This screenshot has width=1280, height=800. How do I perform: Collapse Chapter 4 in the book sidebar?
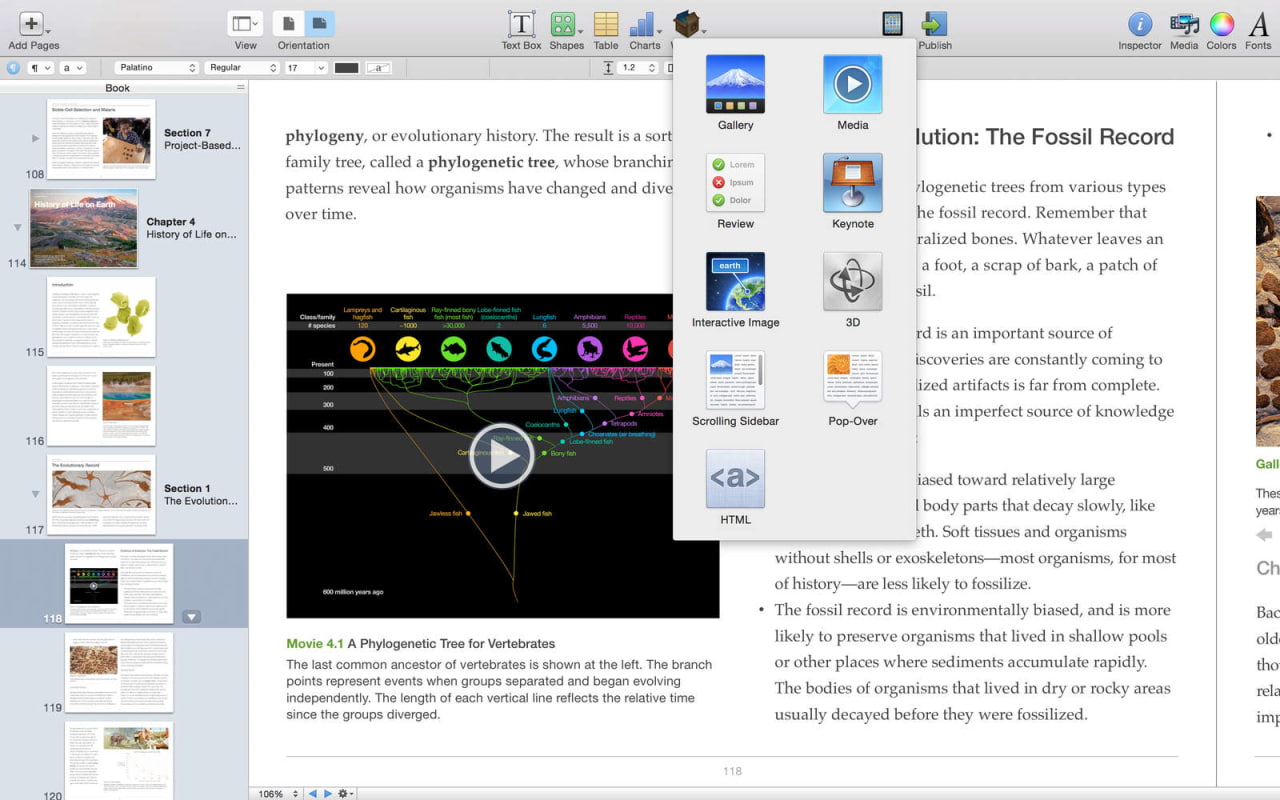pos(16,228)
